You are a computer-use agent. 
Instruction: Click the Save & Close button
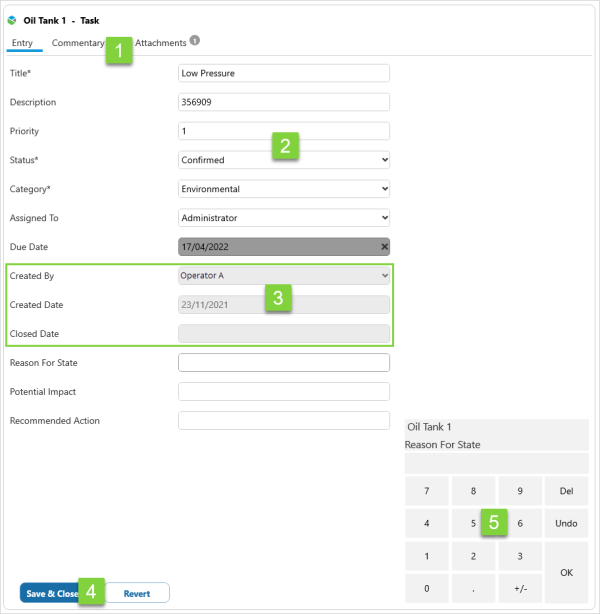[x=51, y=593]
